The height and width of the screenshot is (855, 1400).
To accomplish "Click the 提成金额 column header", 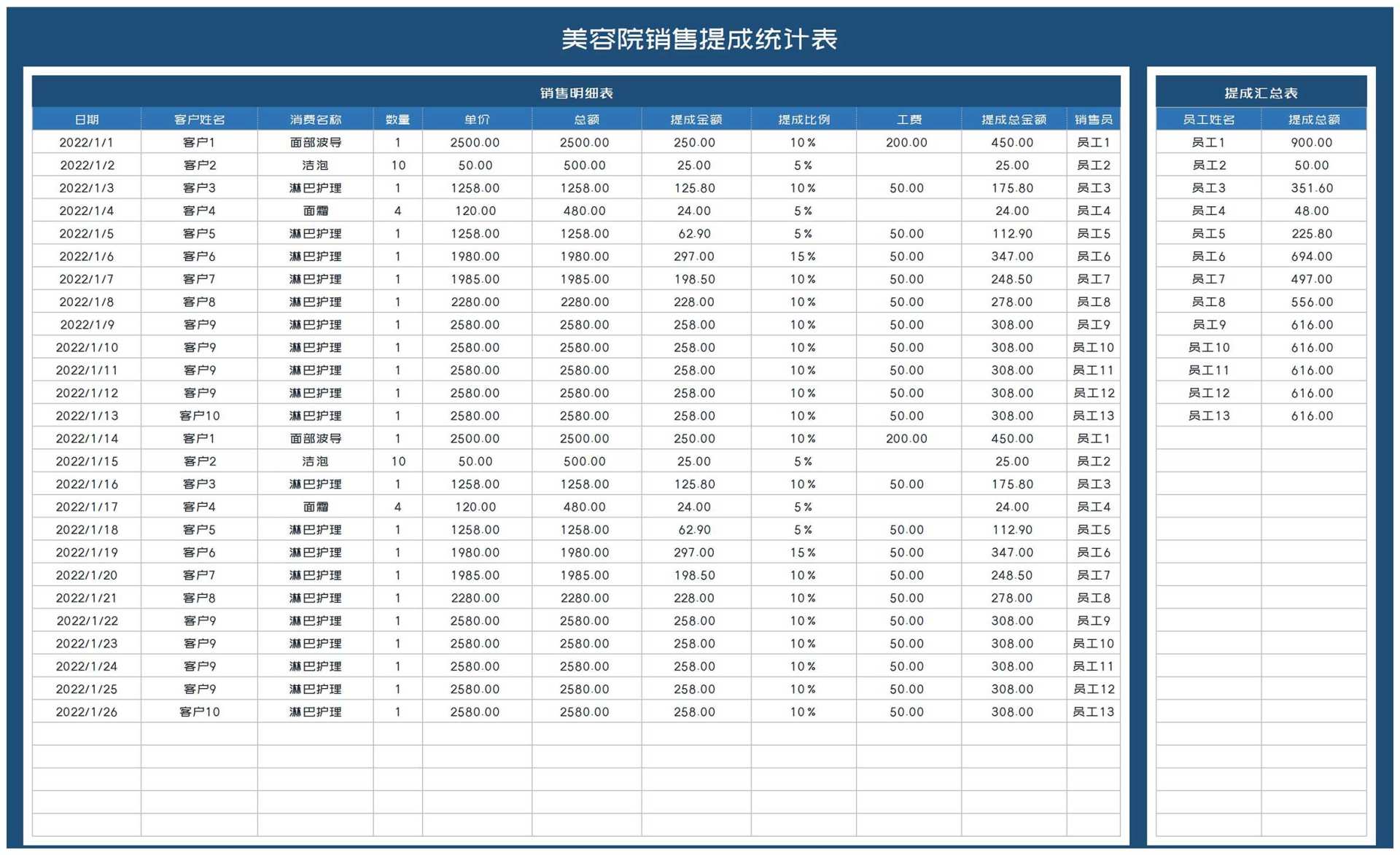I will (x=696, y=119).
